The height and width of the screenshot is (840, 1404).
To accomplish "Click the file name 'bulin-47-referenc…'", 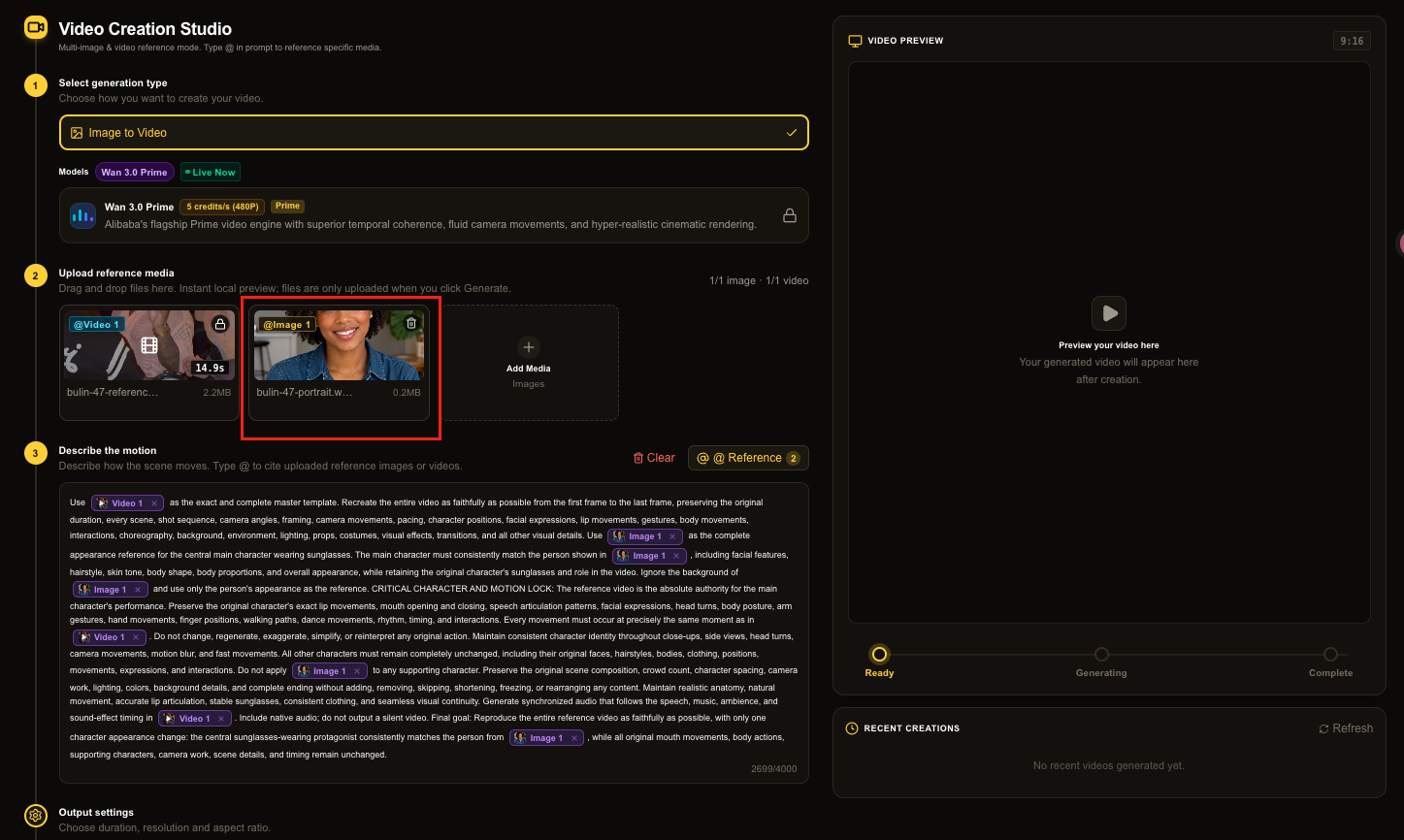I will (x=112, y=393).
